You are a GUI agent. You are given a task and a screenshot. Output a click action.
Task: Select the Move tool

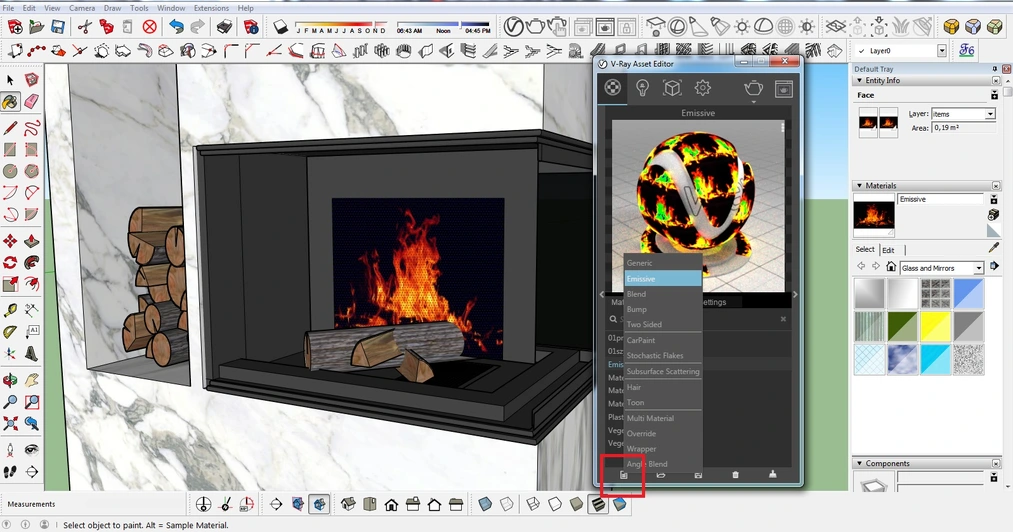coord(10,241)
